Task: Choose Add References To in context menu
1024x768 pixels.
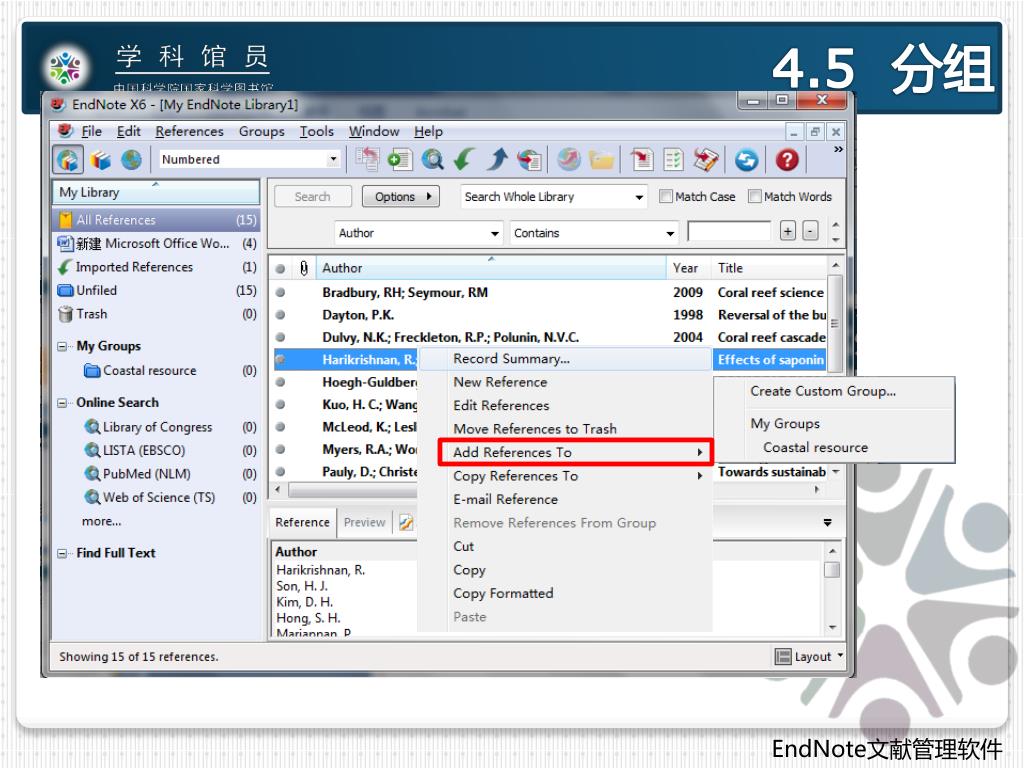Action: coord(575,452)
